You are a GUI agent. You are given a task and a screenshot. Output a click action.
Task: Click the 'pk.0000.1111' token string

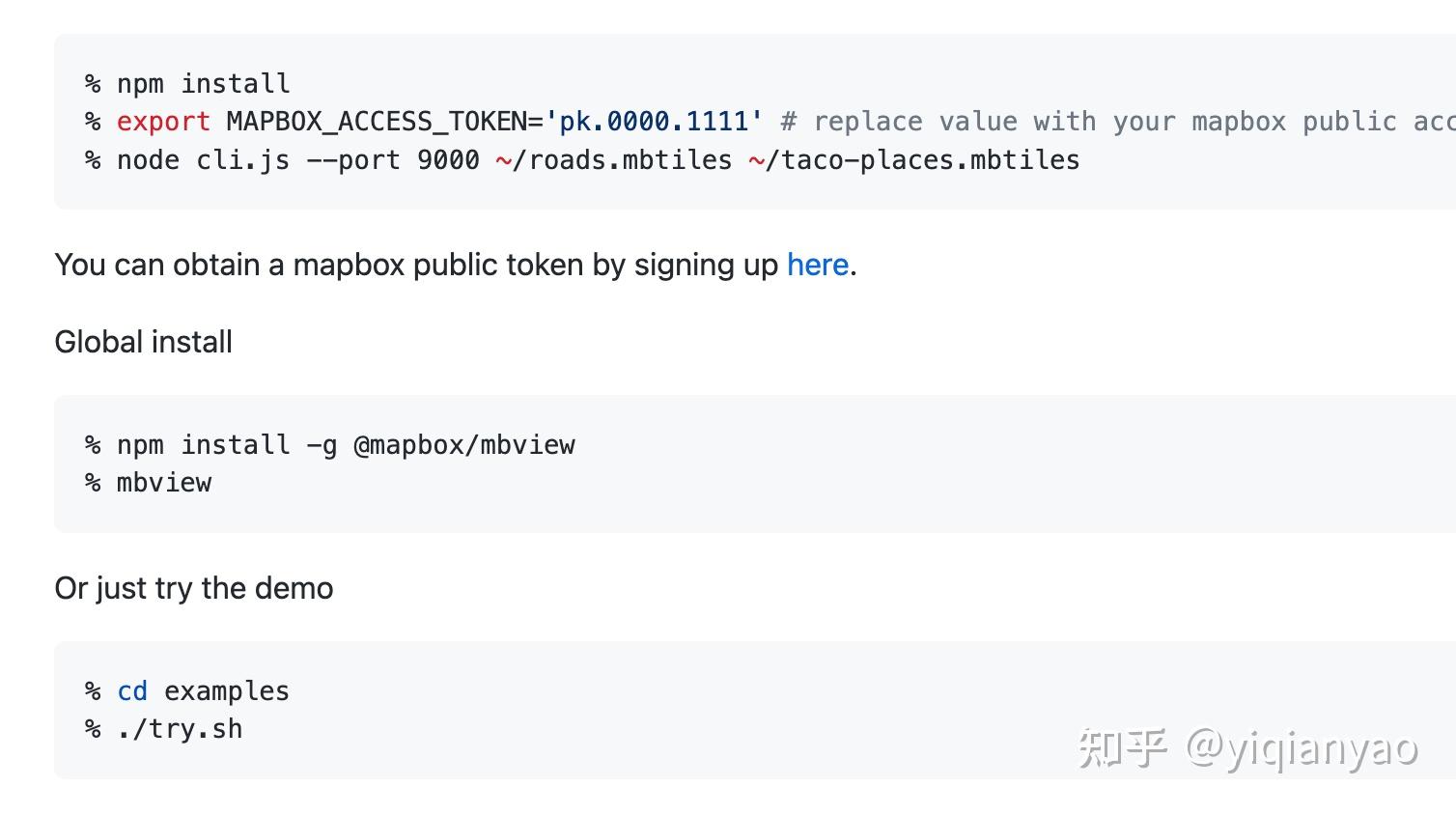[x=654, y=122]
